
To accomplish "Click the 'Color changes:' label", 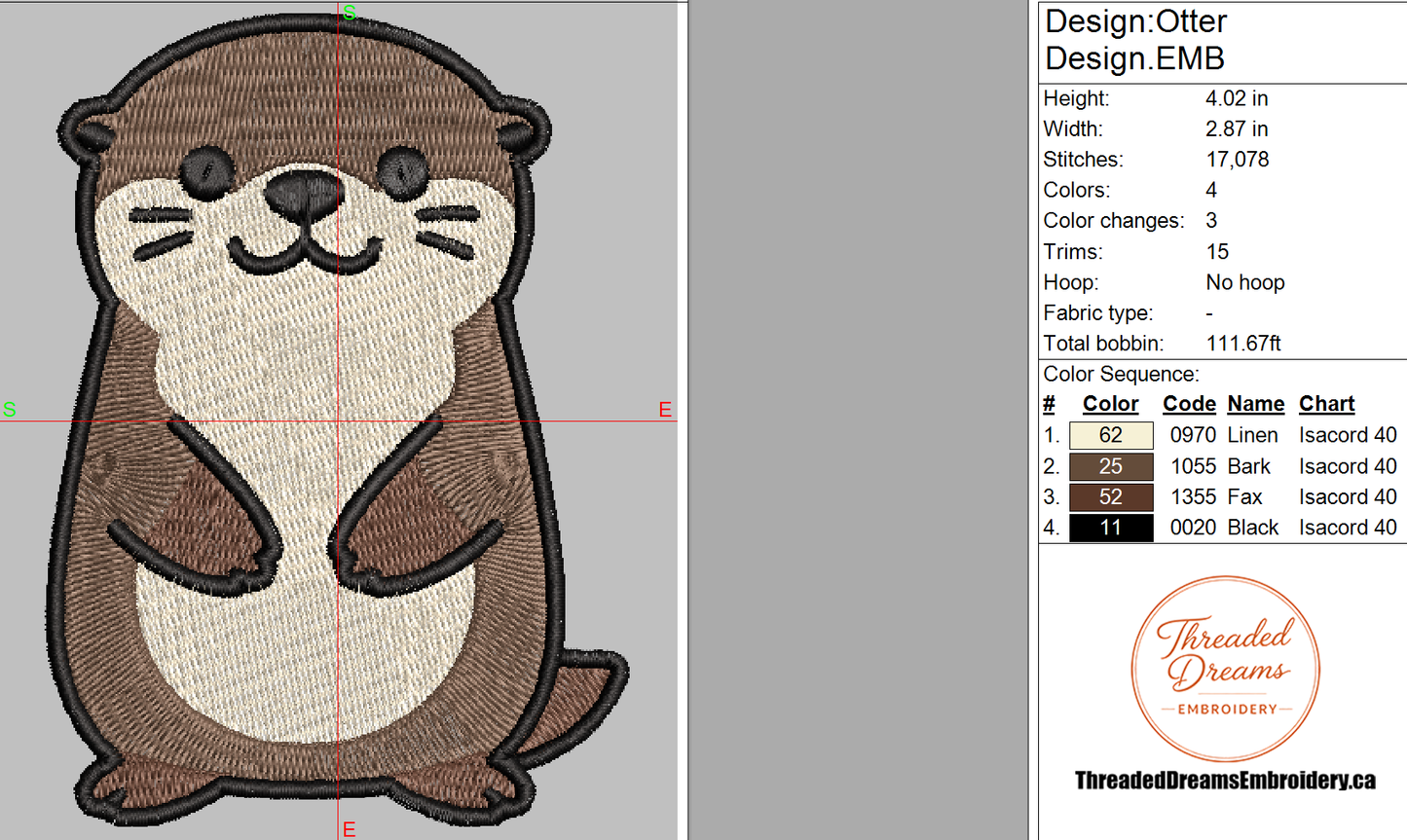I will (1114, 221).
